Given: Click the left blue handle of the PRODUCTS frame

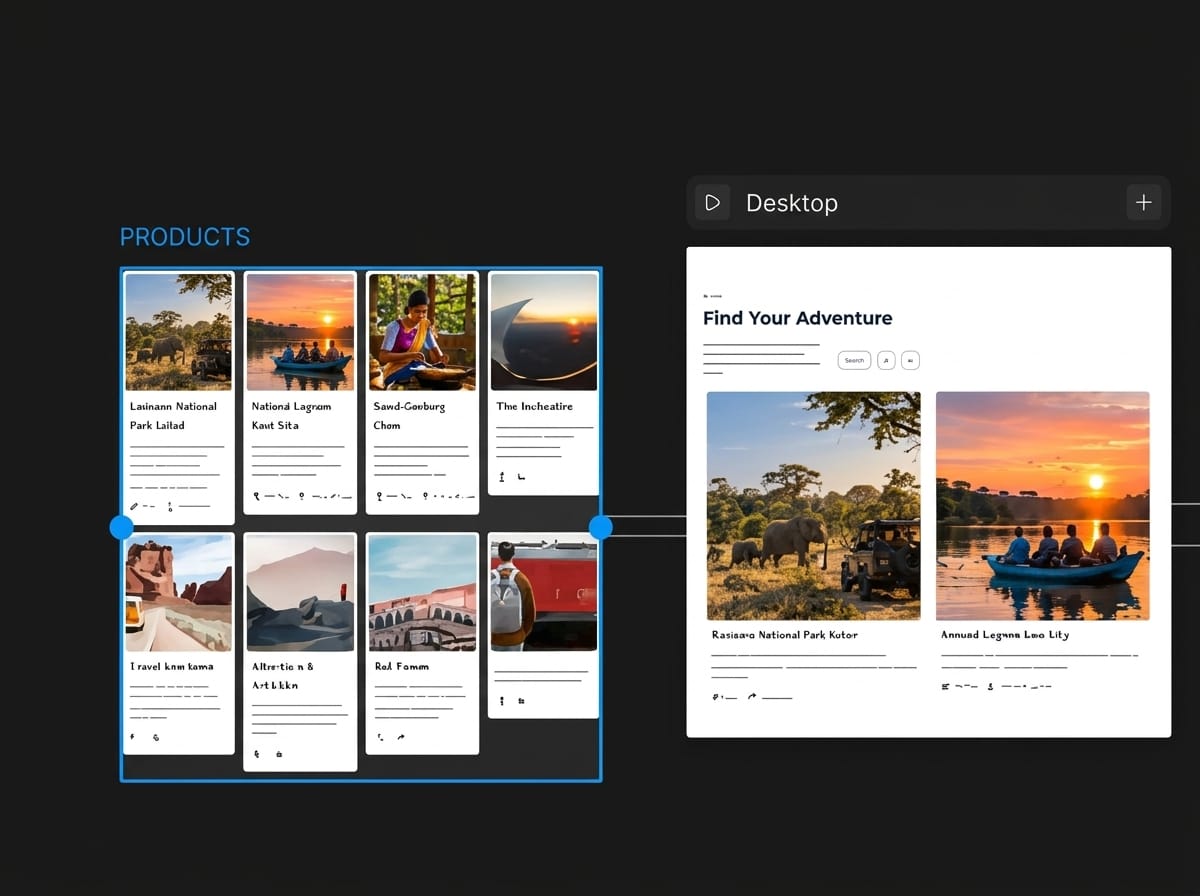Looking at the screenshot, I should (x=121, y=527).
